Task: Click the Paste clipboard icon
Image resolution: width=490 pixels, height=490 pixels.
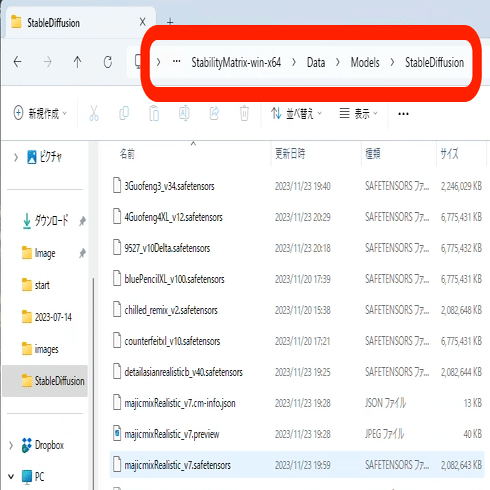Action: pyautogui.click(x=154, y=113)
